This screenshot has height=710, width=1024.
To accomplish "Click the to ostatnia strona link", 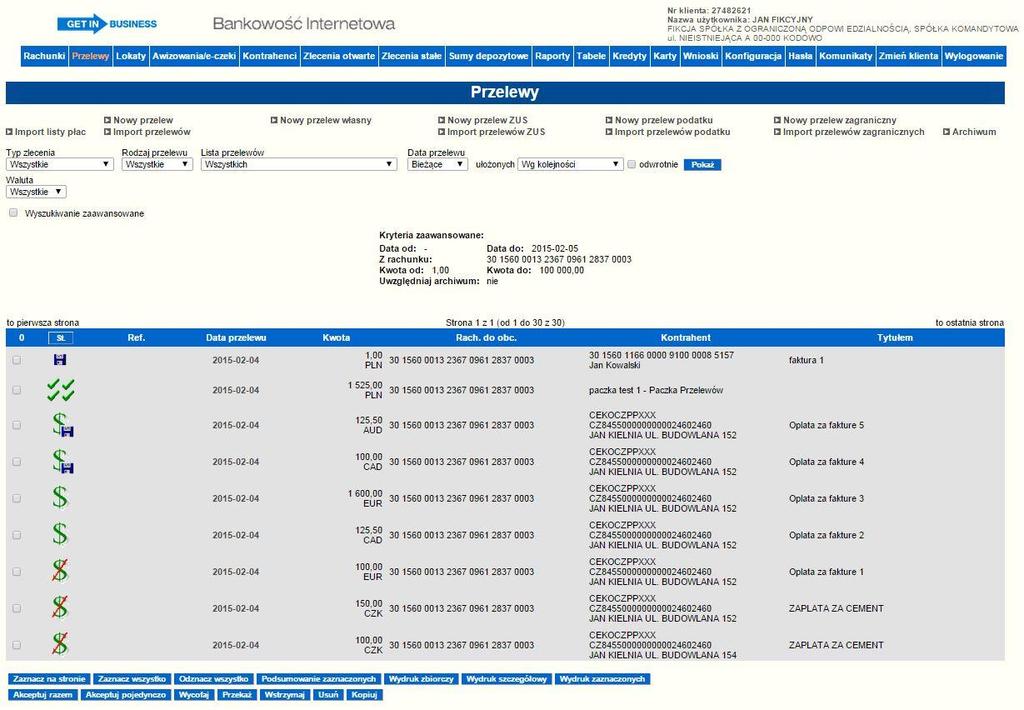I will [x=969, y=323].
